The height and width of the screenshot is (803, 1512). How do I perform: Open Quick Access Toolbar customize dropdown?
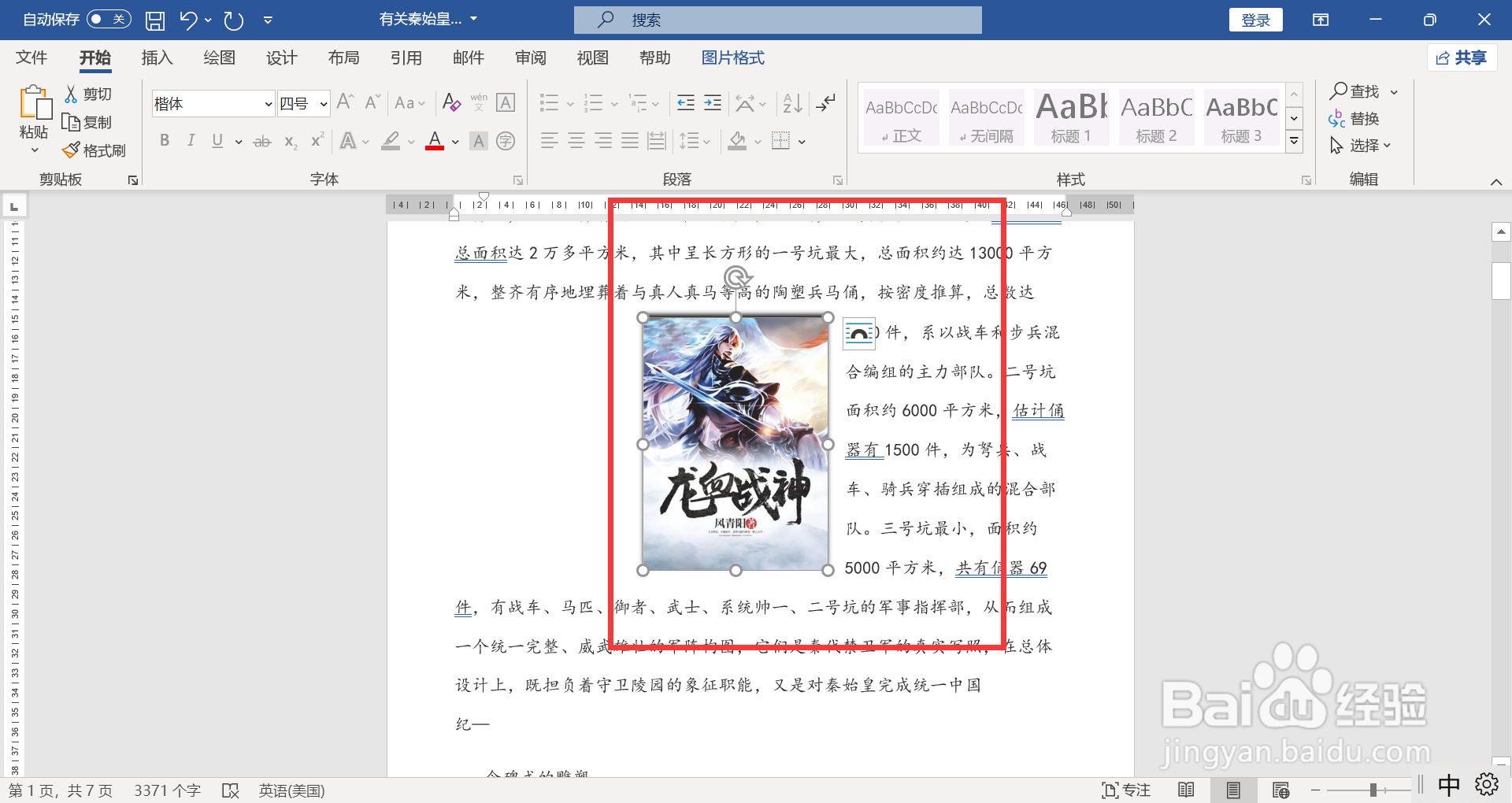point(268,20)
